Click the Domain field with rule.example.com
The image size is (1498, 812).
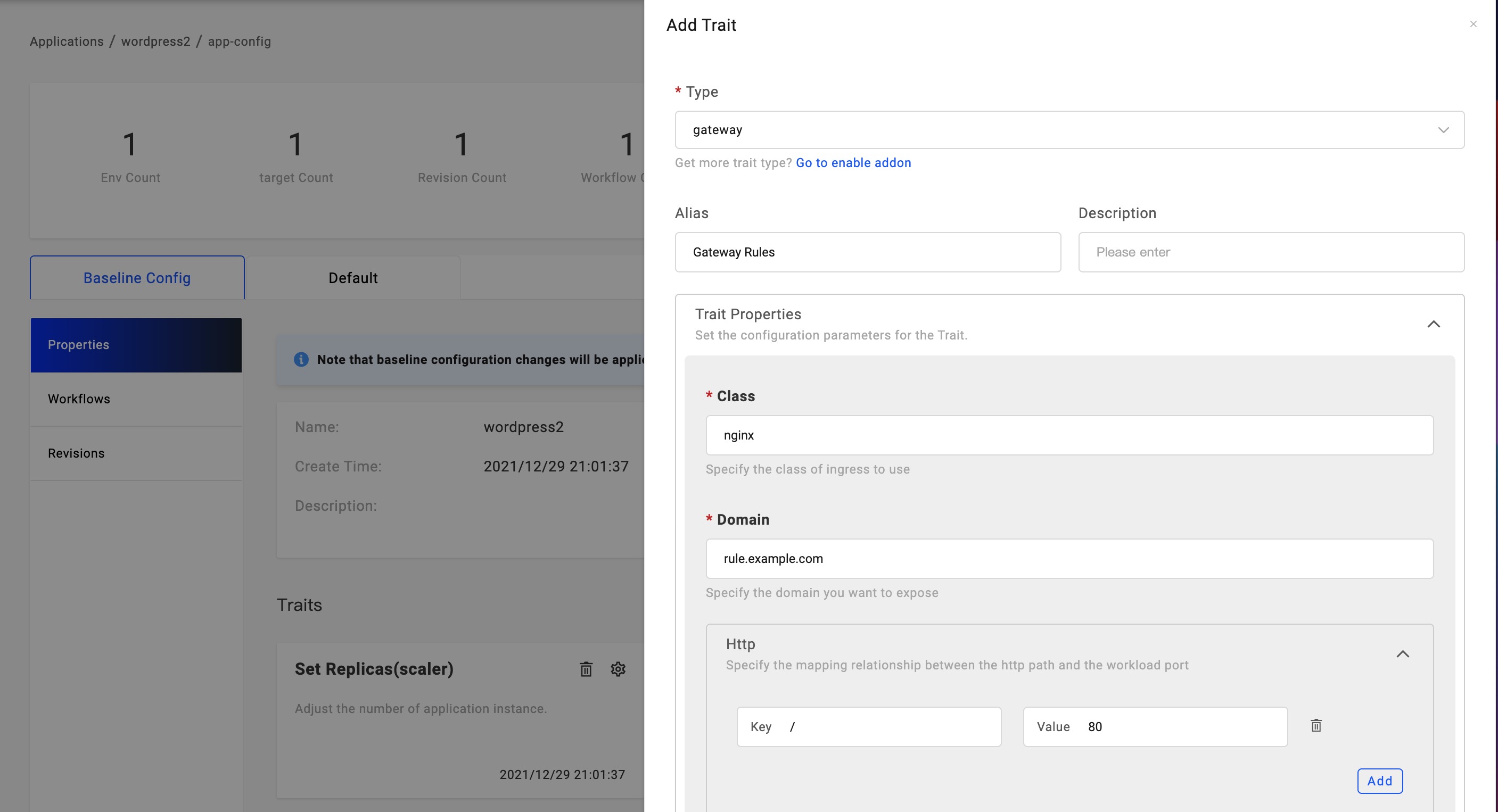click(1069, 559)
